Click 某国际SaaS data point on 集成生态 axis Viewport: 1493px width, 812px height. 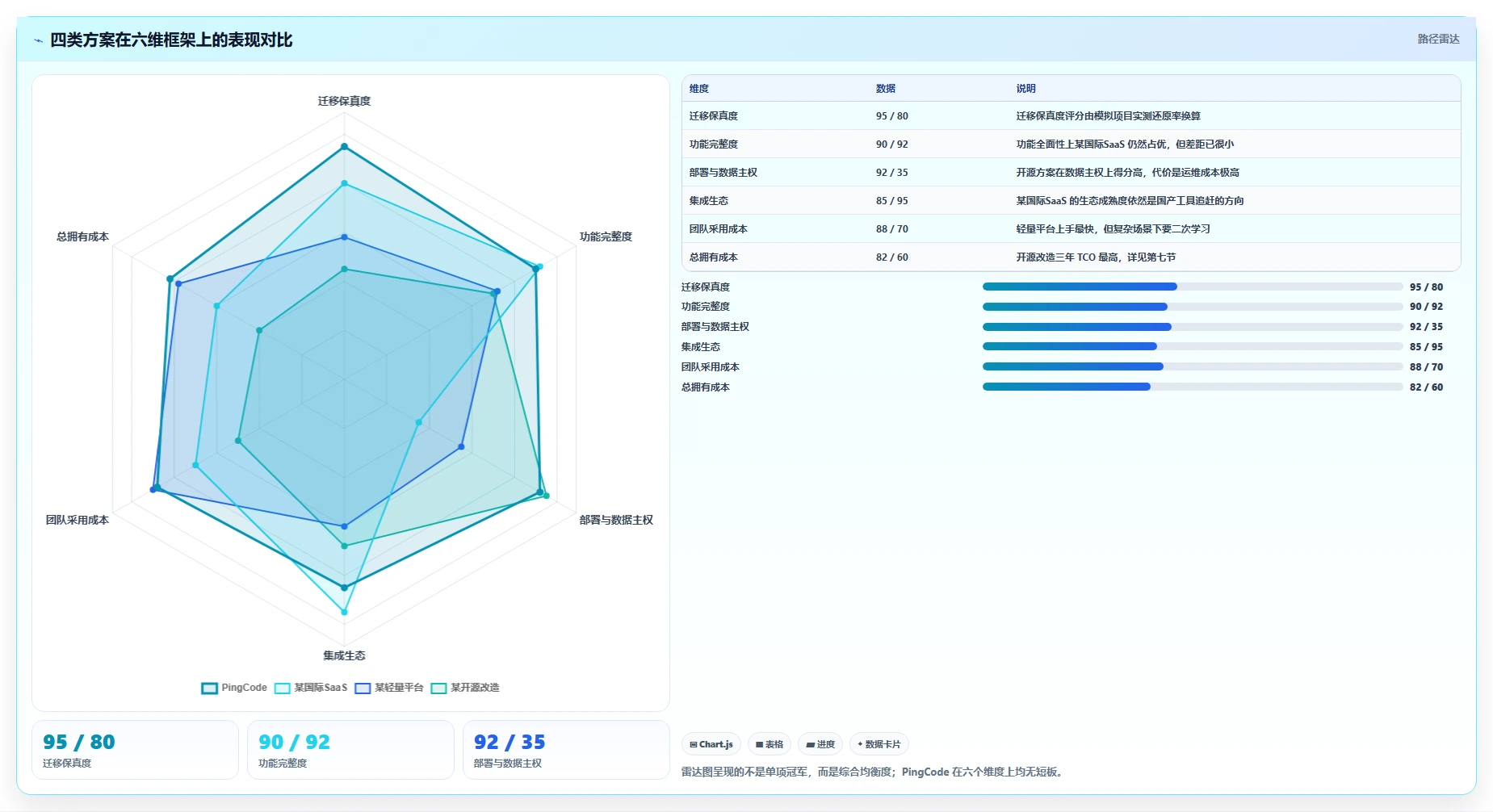pos(344,613)
